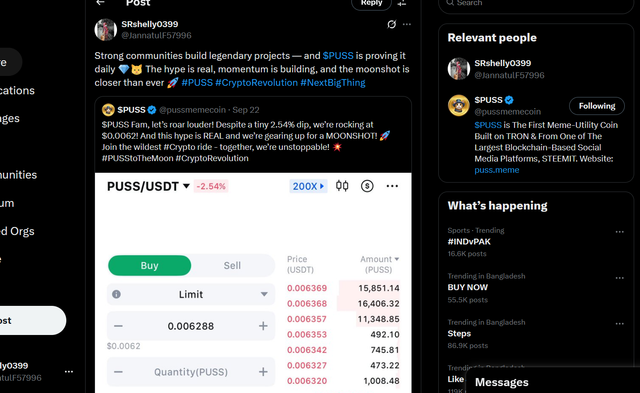
Task: Select the Buy tab
Action: coord(149,265)
